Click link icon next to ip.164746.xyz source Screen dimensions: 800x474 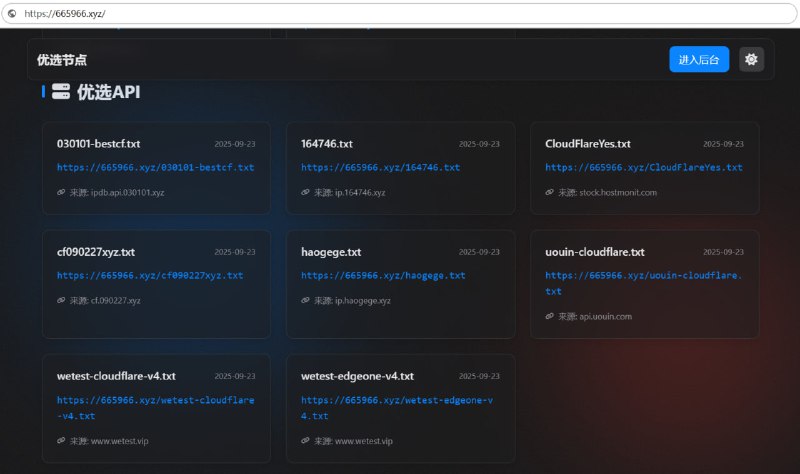(x=306, y=192)
